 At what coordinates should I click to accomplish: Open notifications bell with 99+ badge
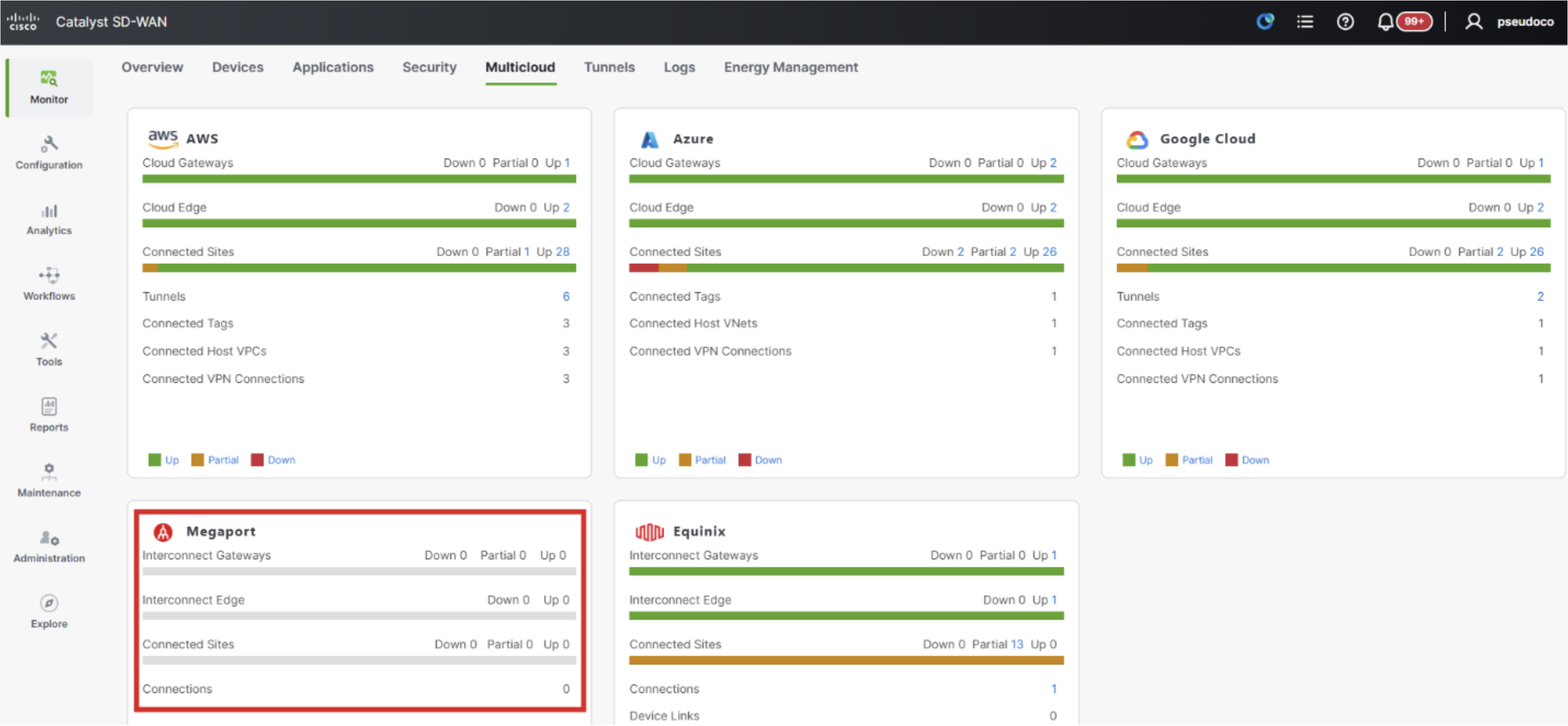[1404, 22]
